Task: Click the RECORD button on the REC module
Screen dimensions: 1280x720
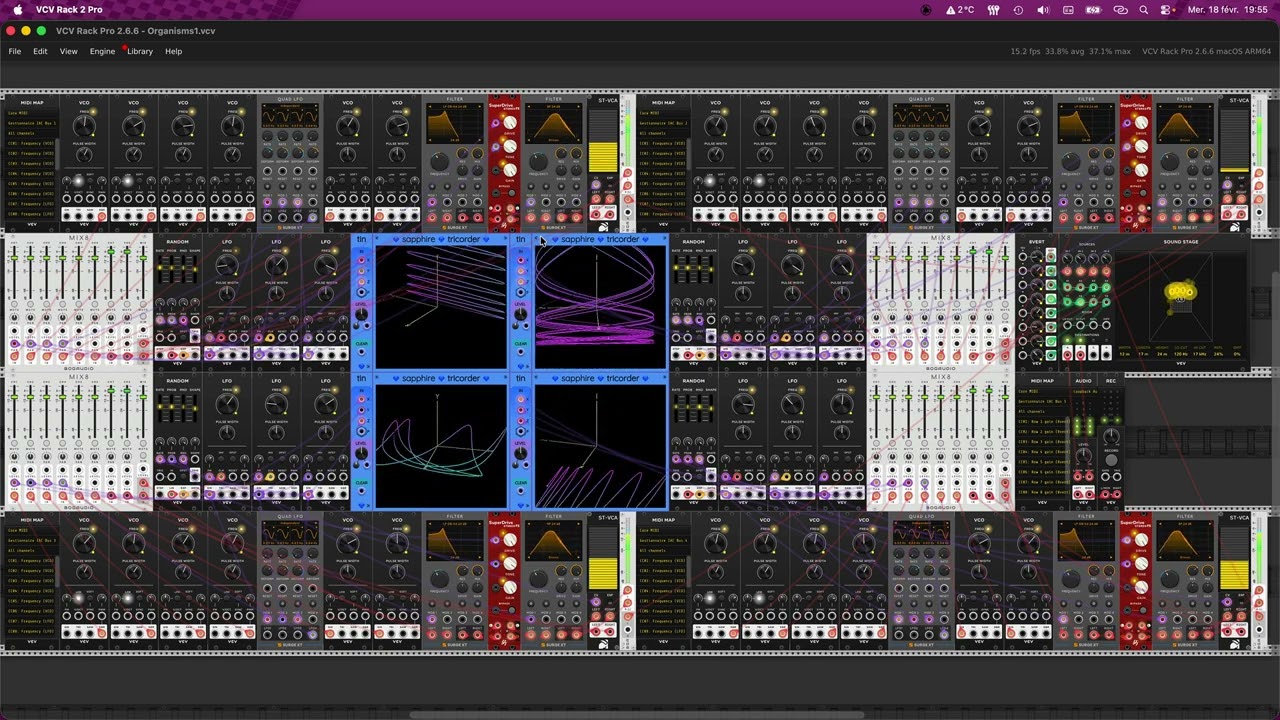Action: tap(1111, 459)
